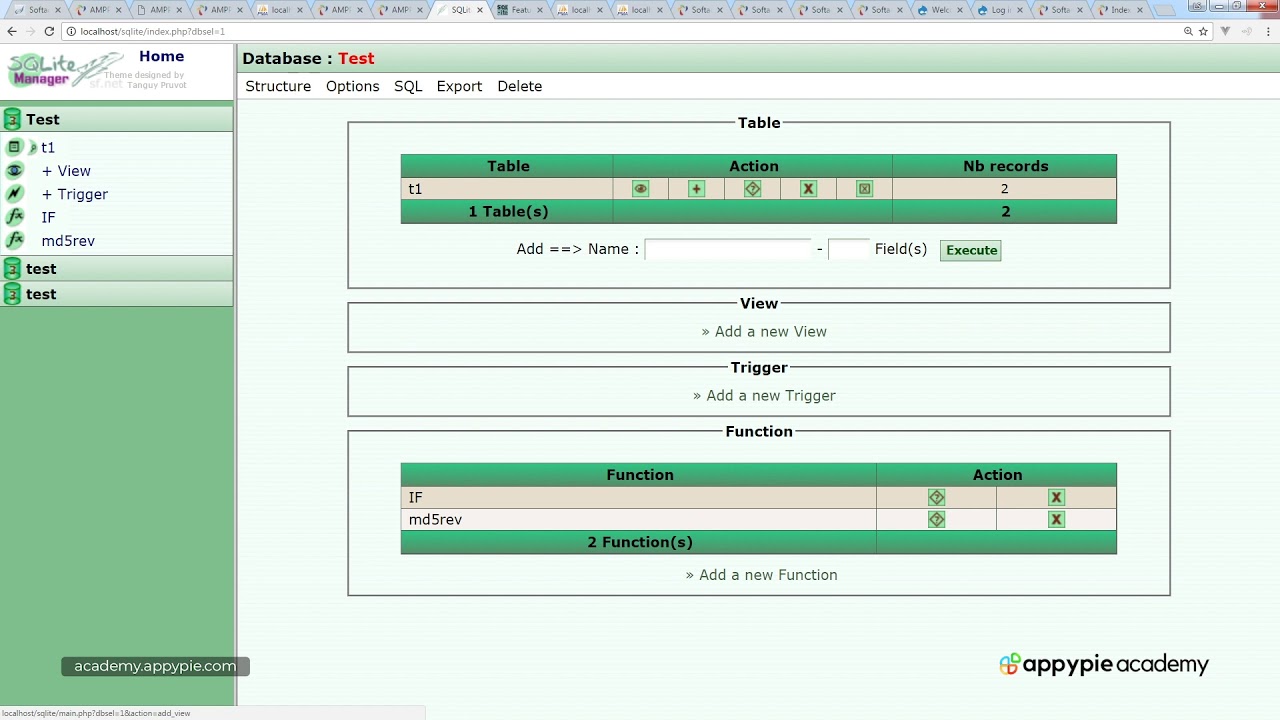This screenshot has width=1280, height=720.
Task: Select IF function in sidebar tree
Action: pyautogui.click(x=48, y=217)
